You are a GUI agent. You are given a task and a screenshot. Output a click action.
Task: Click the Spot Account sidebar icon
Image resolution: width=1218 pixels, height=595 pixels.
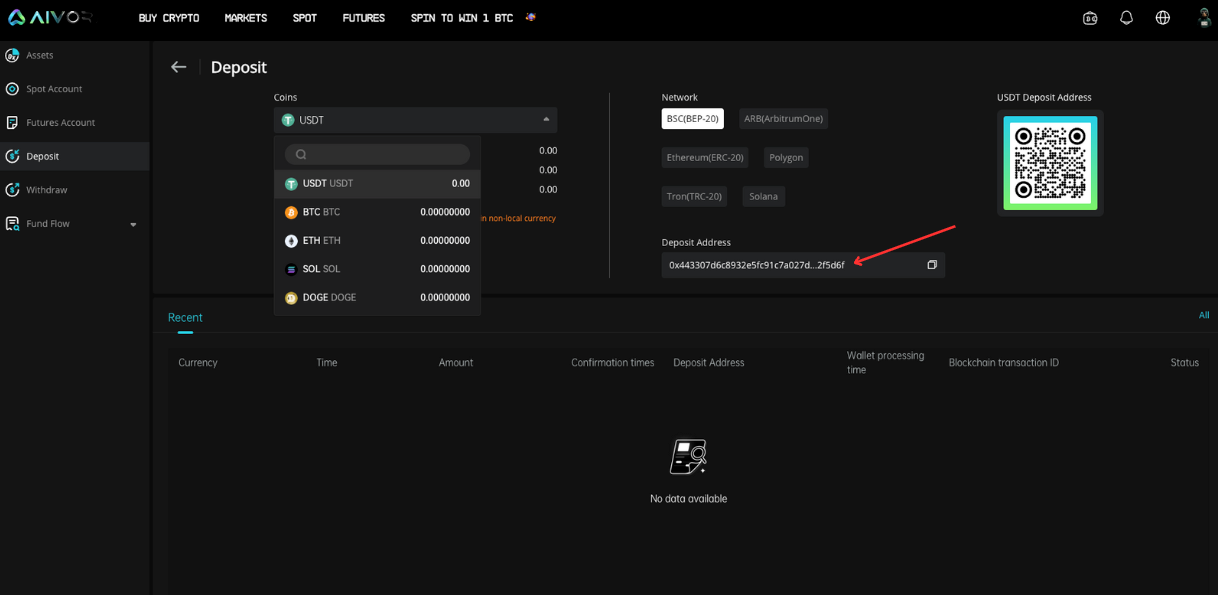12,89
